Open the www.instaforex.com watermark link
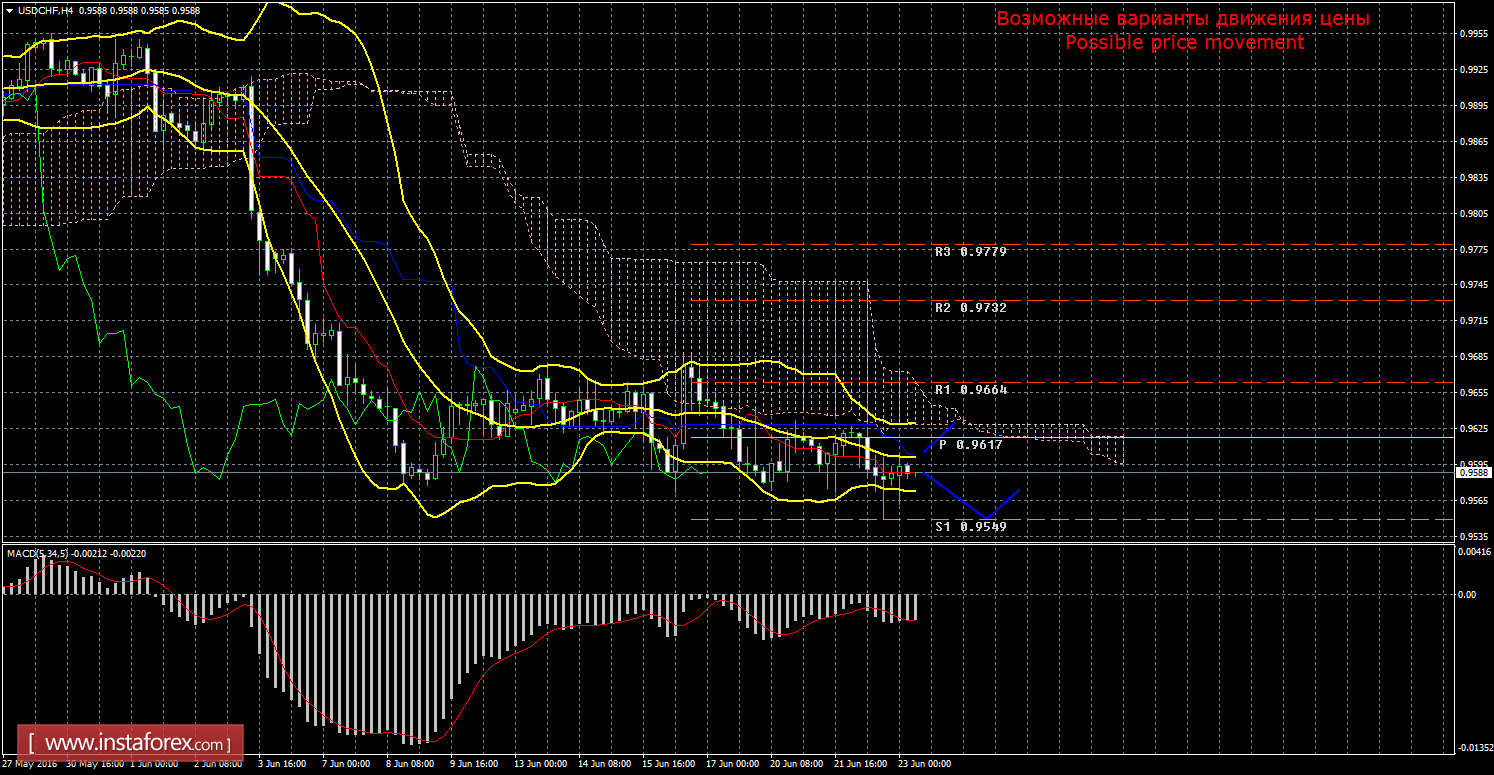This screenshot has height=775, width=1494. 136,744
